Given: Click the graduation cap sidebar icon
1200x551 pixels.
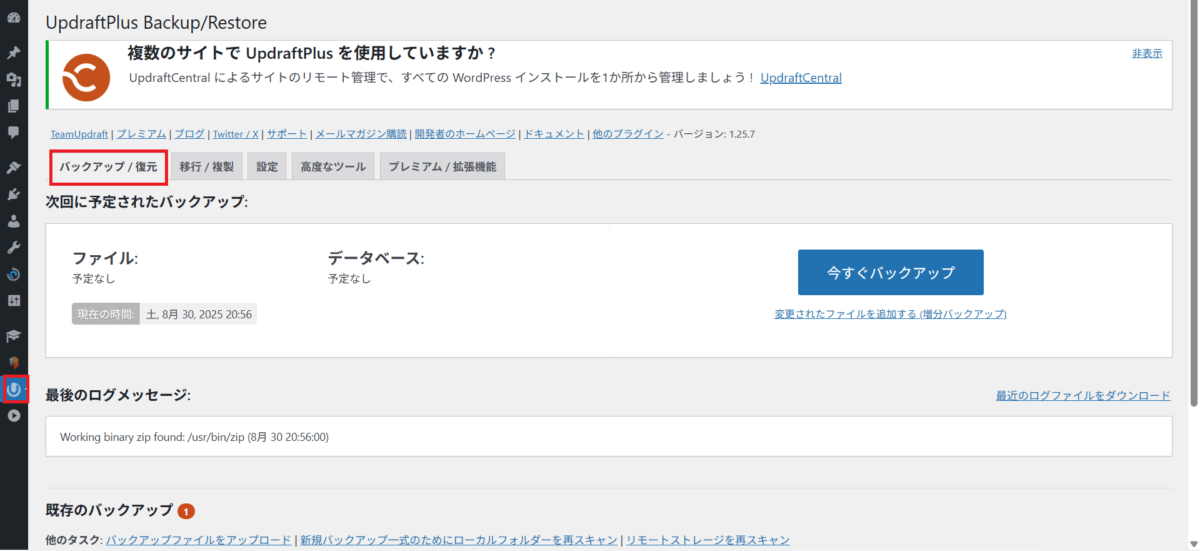Looking at the screenshot, I should click(x=14, y=336).
